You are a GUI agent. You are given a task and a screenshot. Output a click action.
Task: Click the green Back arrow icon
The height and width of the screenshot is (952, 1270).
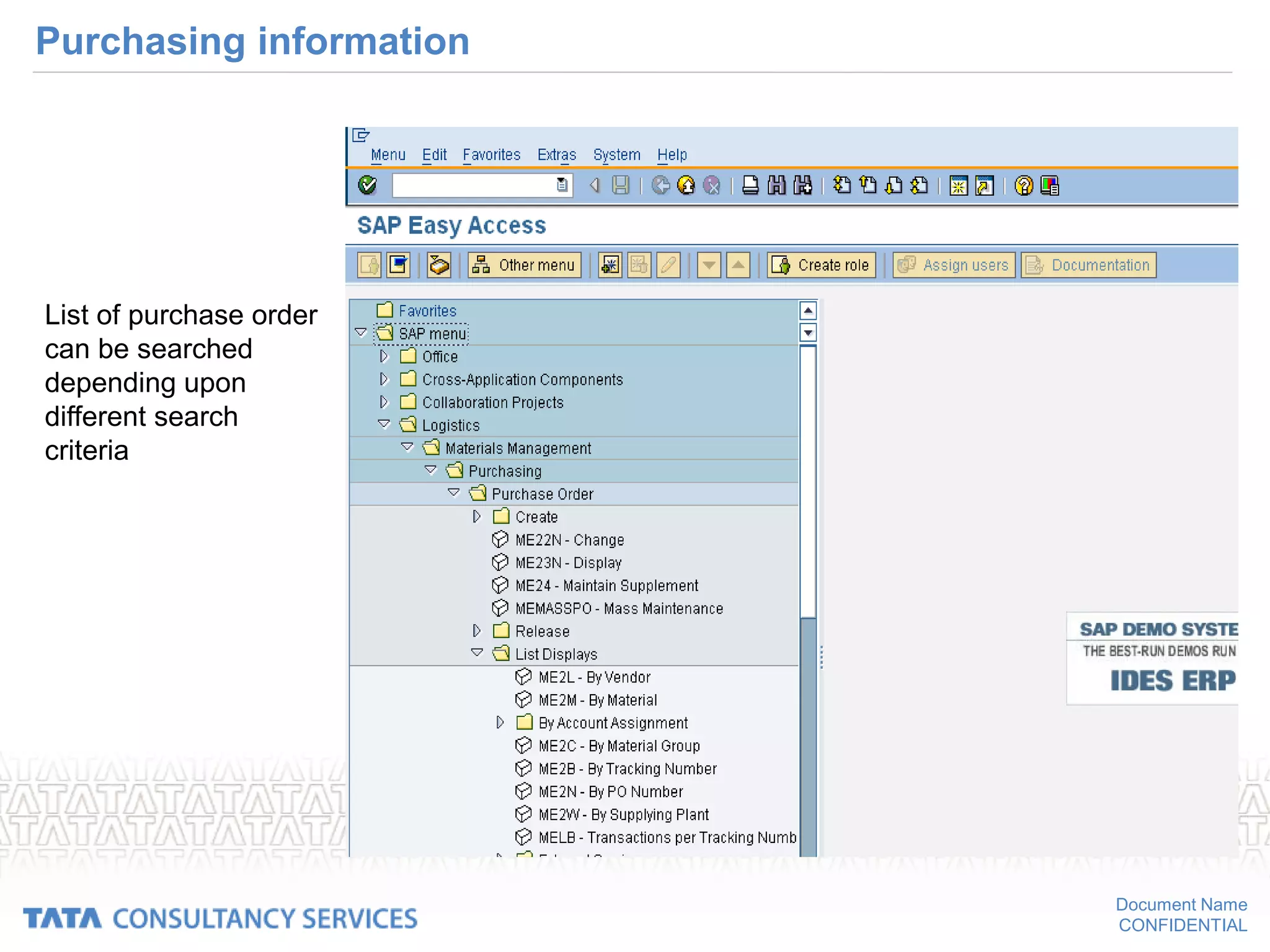[660, 185]
